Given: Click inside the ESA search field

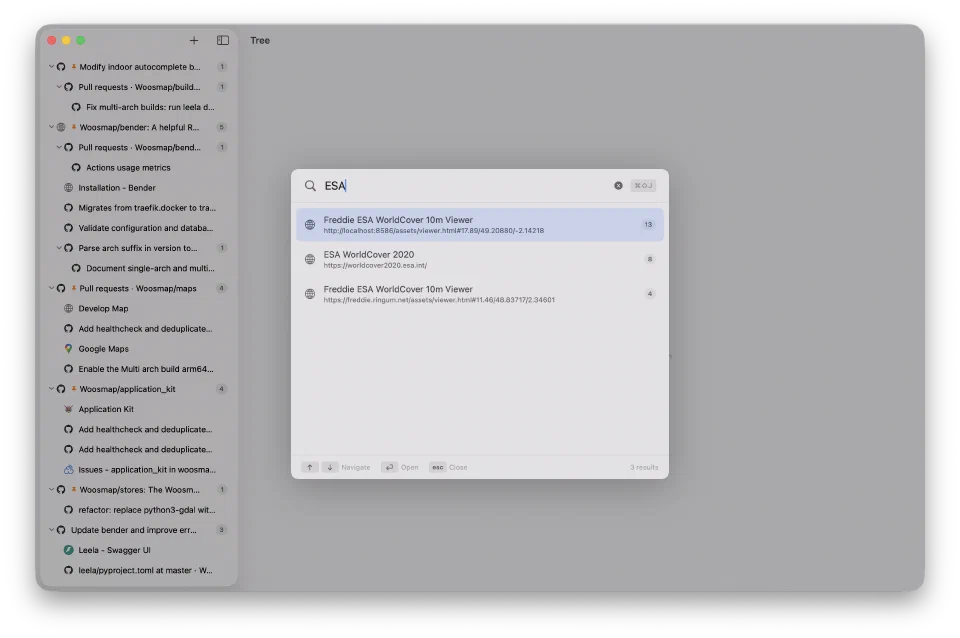Looking at the screenshot, I should click(465, 186).
